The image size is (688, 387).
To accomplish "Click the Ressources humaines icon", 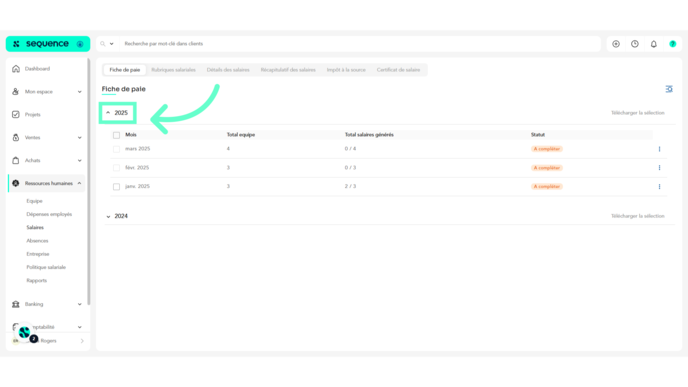I will pyautogui.click(x=16, y=183).
